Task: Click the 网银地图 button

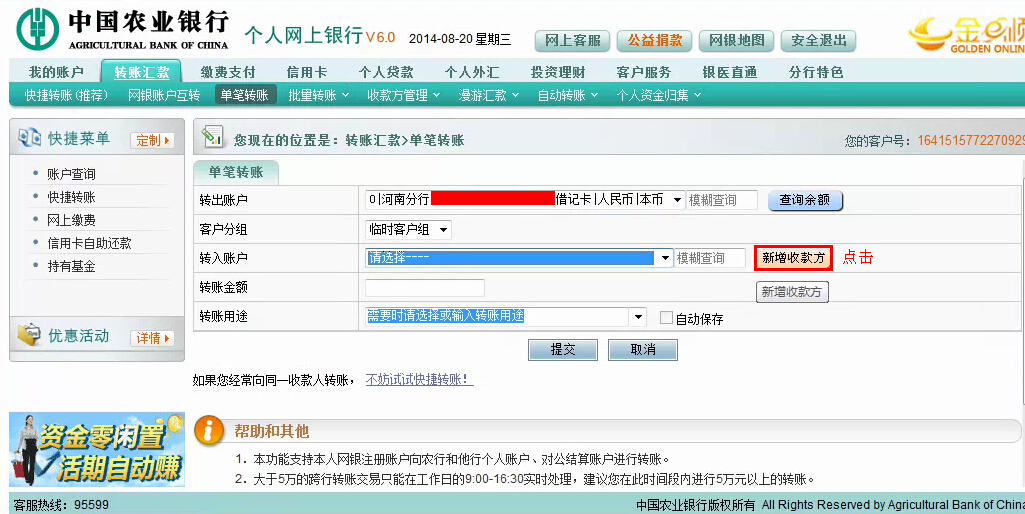Action: coord(737,41)
